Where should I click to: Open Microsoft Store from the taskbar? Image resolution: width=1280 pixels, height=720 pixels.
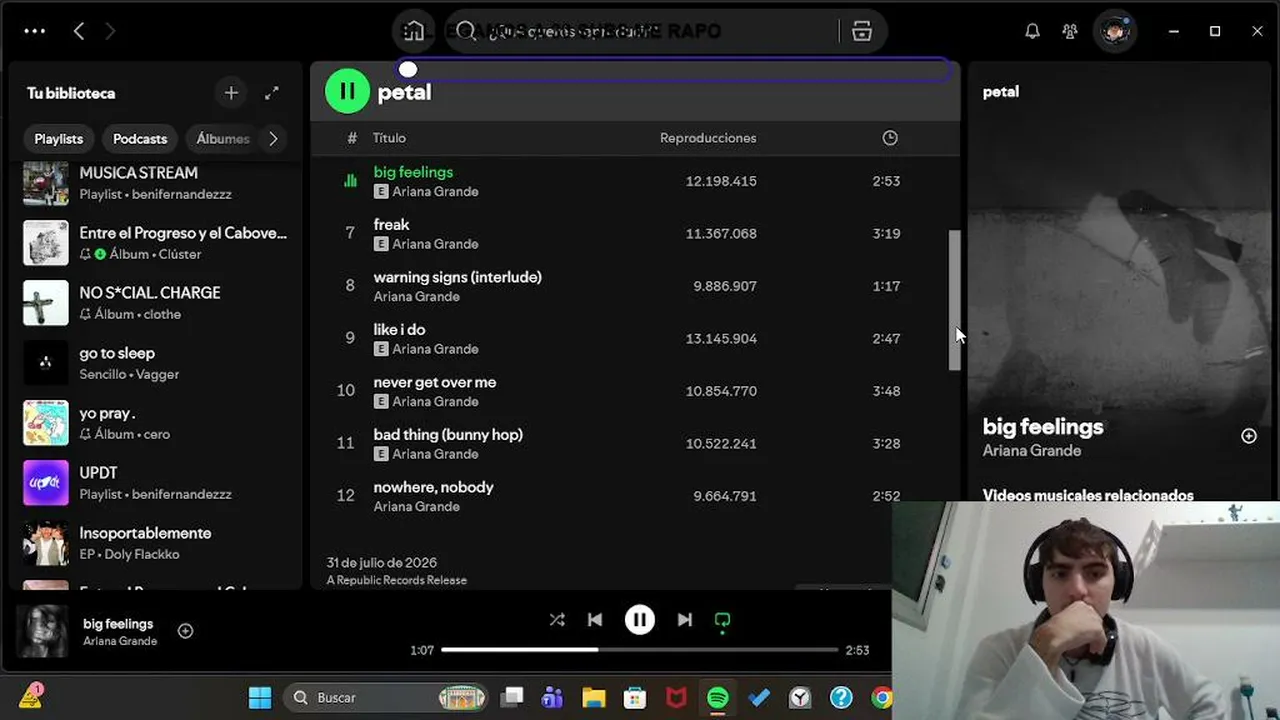pos(635,697)
